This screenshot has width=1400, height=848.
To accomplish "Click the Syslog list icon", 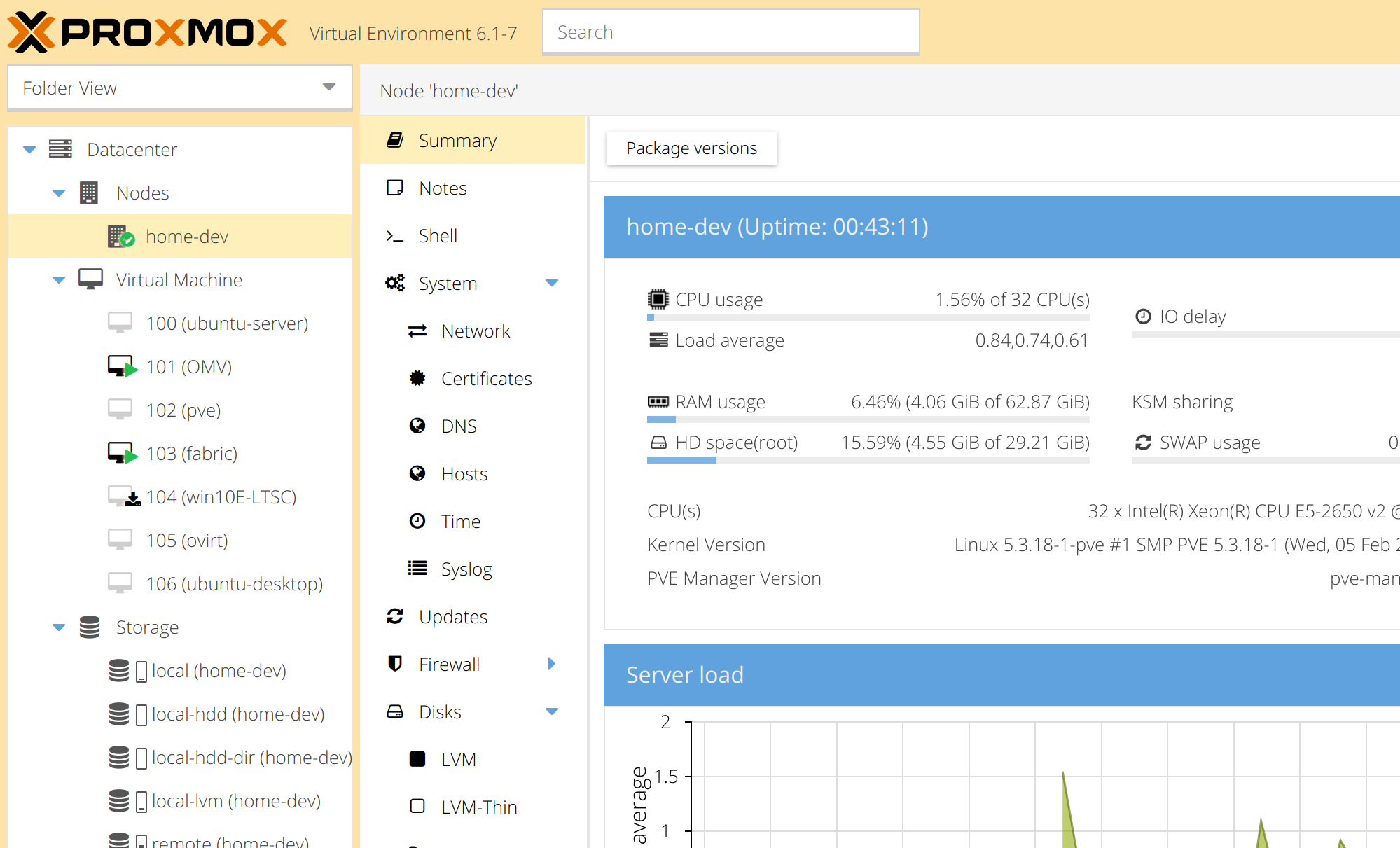I will tap(417, 568).
